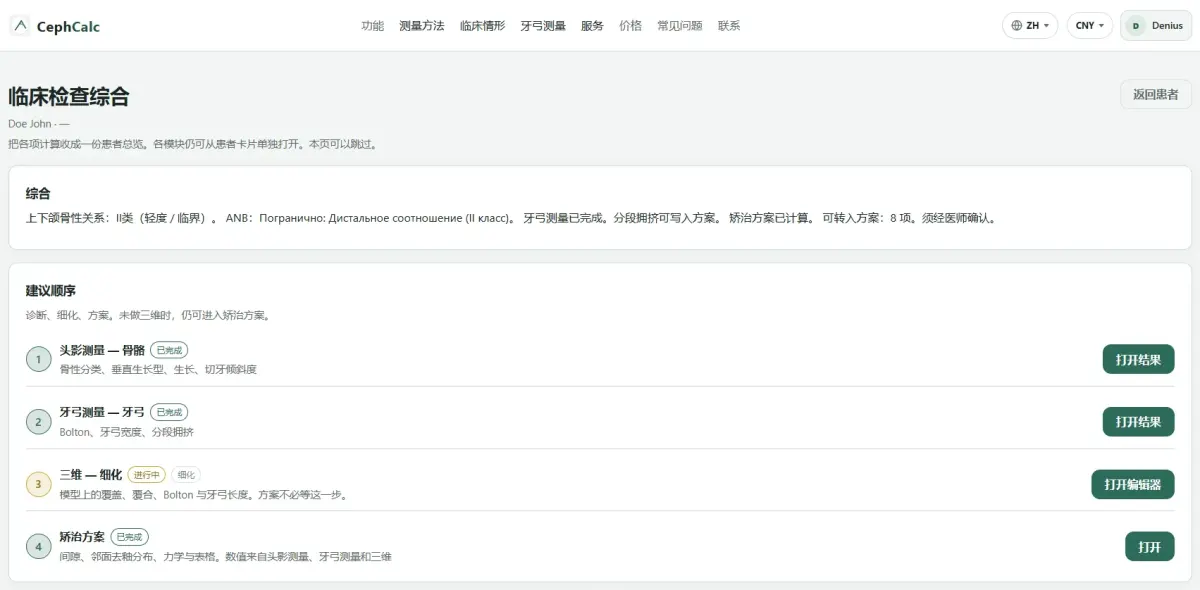1200x590 pixels.
Task: Click 打开结果 for 头影测量 — 骨骼
Action: tap(1138, 359)
